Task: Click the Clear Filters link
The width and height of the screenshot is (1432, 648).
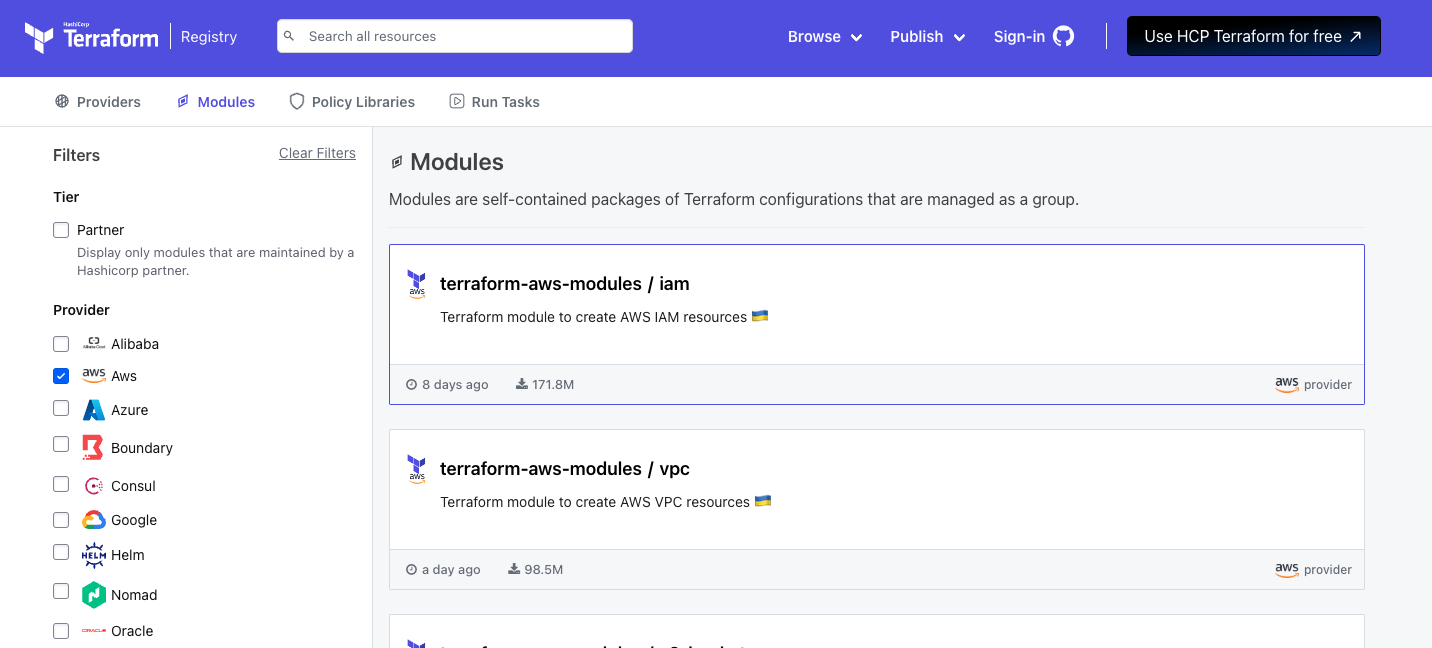Action: coord(317,153)
